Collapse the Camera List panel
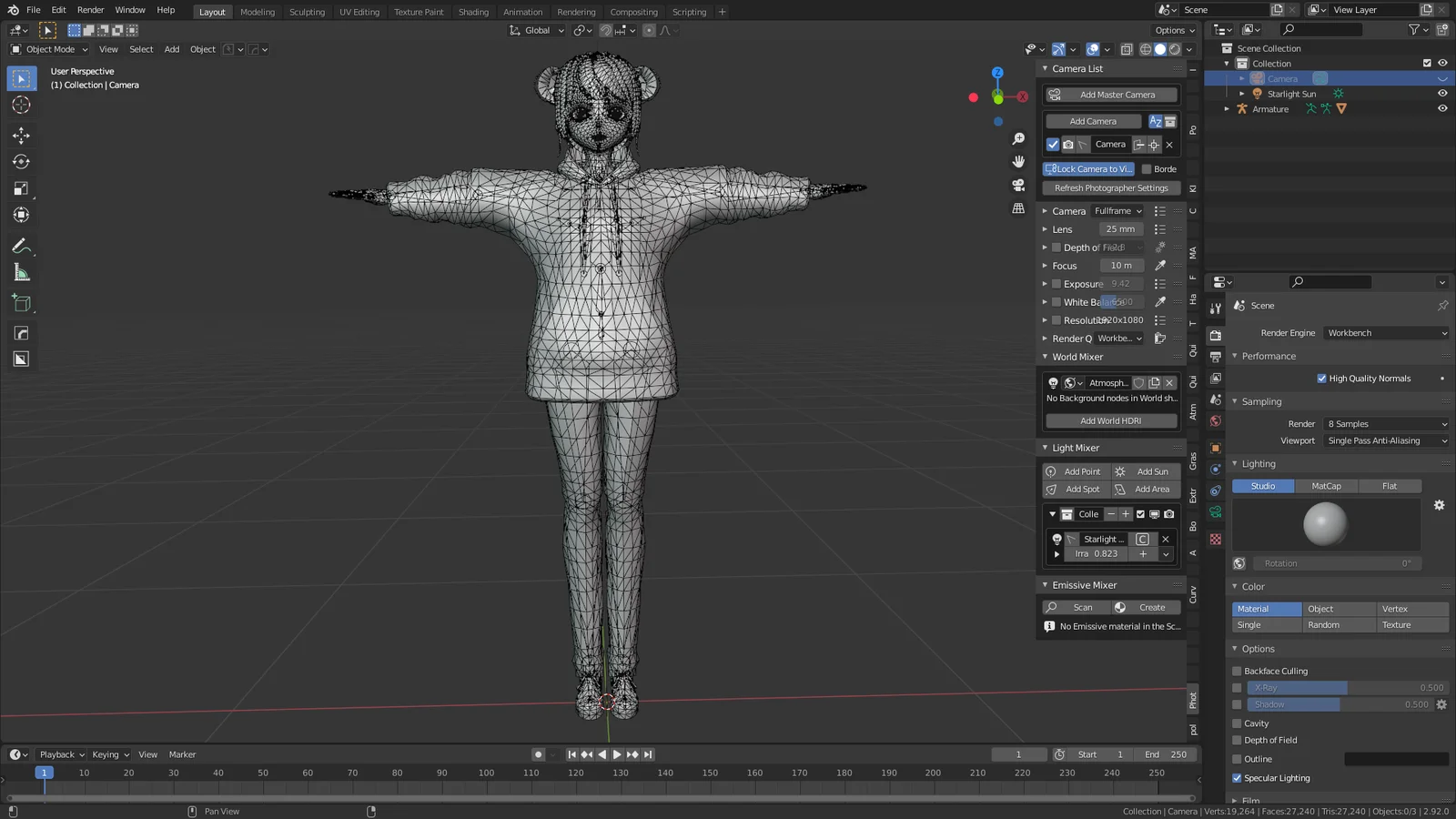 pos(1045,68)
